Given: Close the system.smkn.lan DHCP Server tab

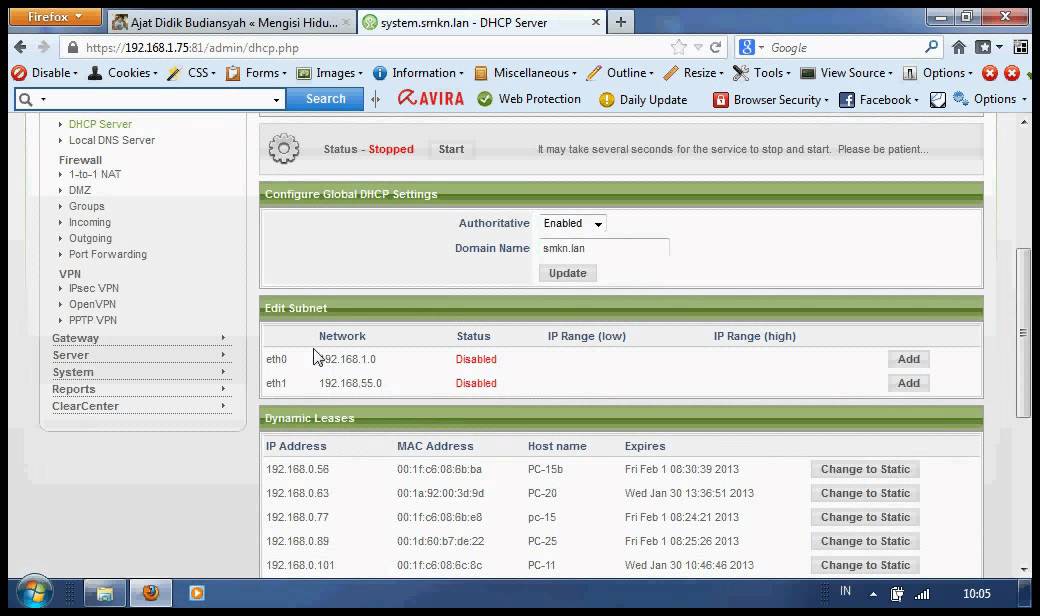Looking at the screenshot, I should click(596, 23).
